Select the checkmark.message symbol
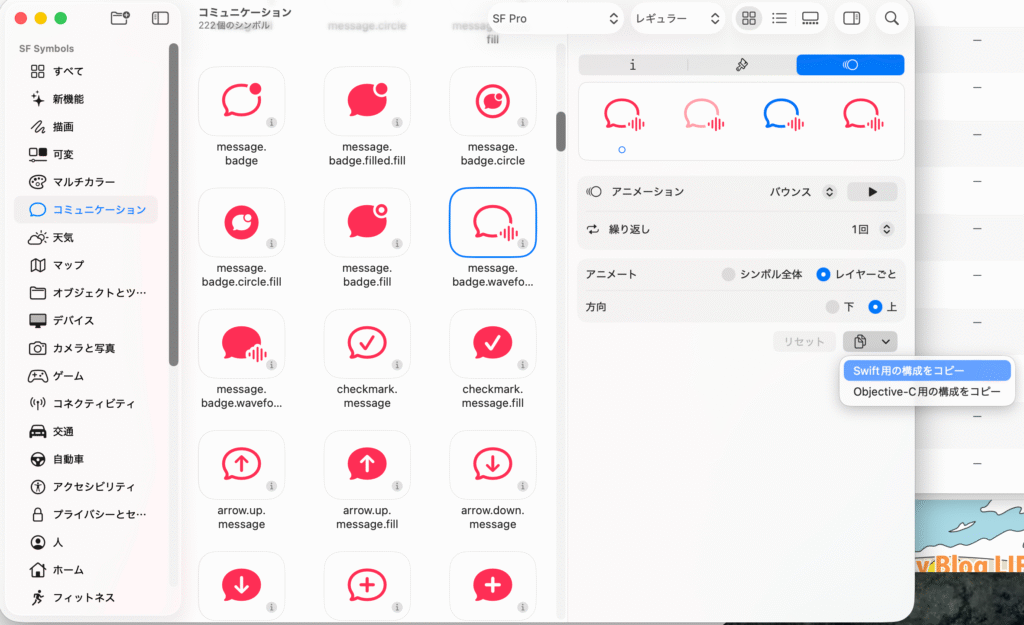The width and height of the screenshot is (1024, 625). (367, 344)
